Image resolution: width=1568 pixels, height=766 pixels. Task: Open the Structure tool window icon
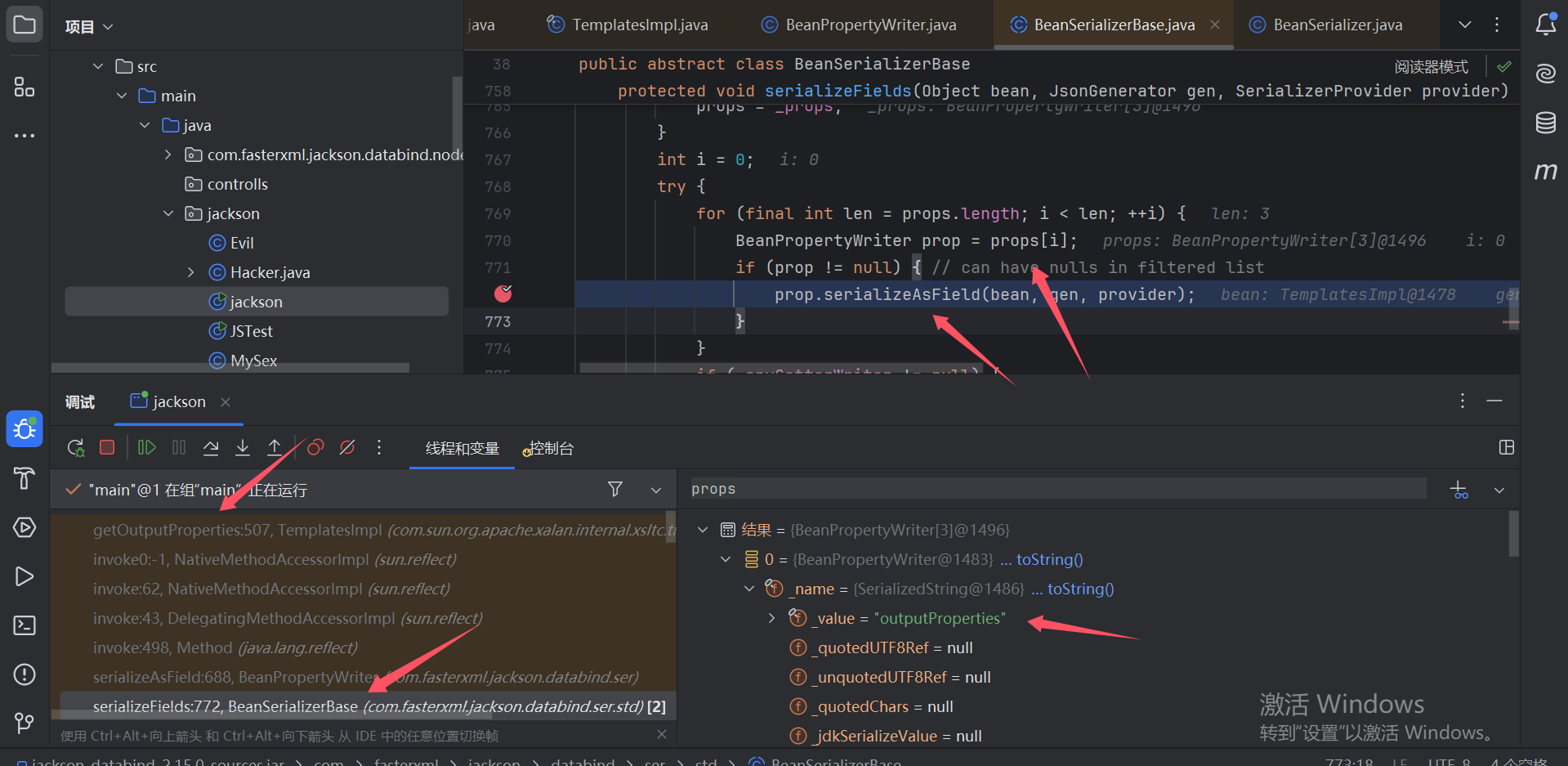[x=25, y=87]
